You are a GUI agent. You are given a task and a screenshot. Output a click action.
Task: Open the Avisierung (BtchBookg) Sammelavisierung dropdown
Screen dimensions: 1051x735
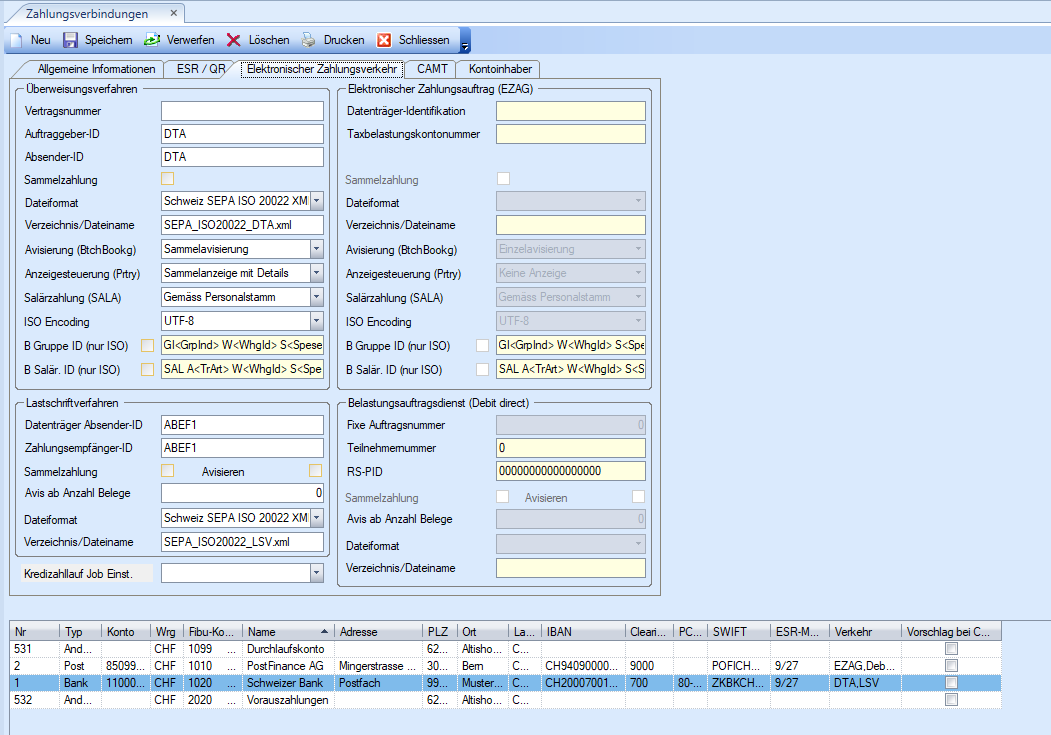(x=317, y=248)
